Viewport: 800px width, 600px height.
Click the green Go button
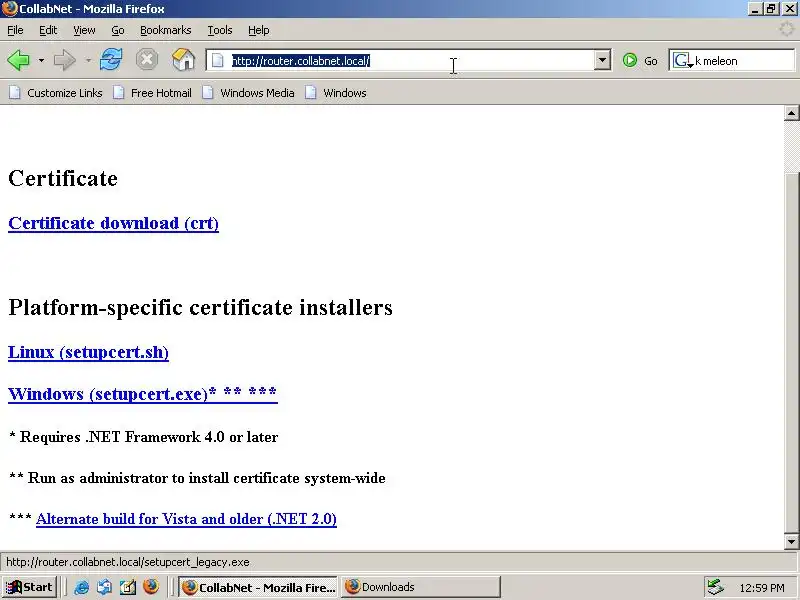tap(640, 61)
